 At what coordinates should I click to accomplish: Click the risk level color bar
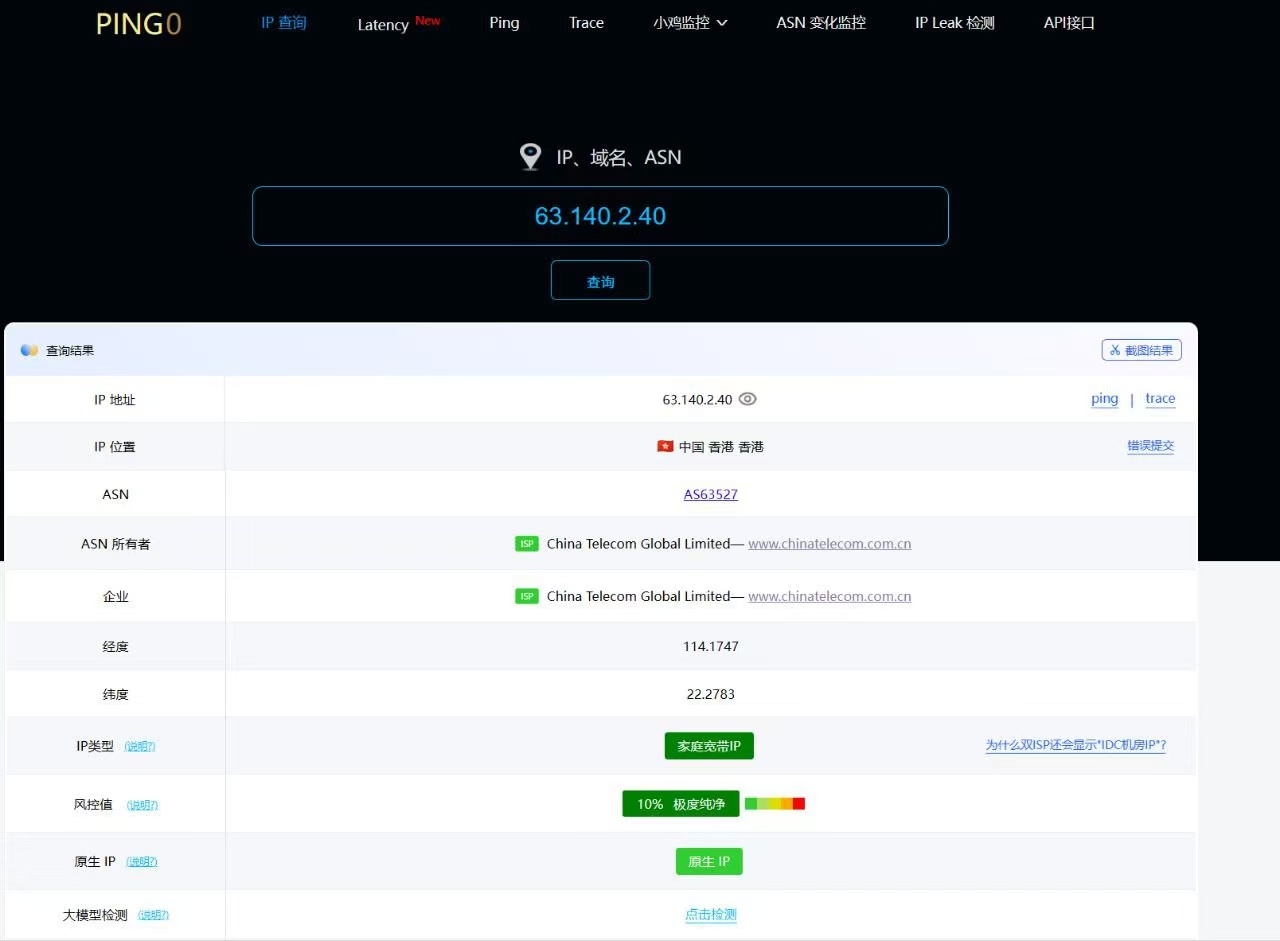(775, 804)
